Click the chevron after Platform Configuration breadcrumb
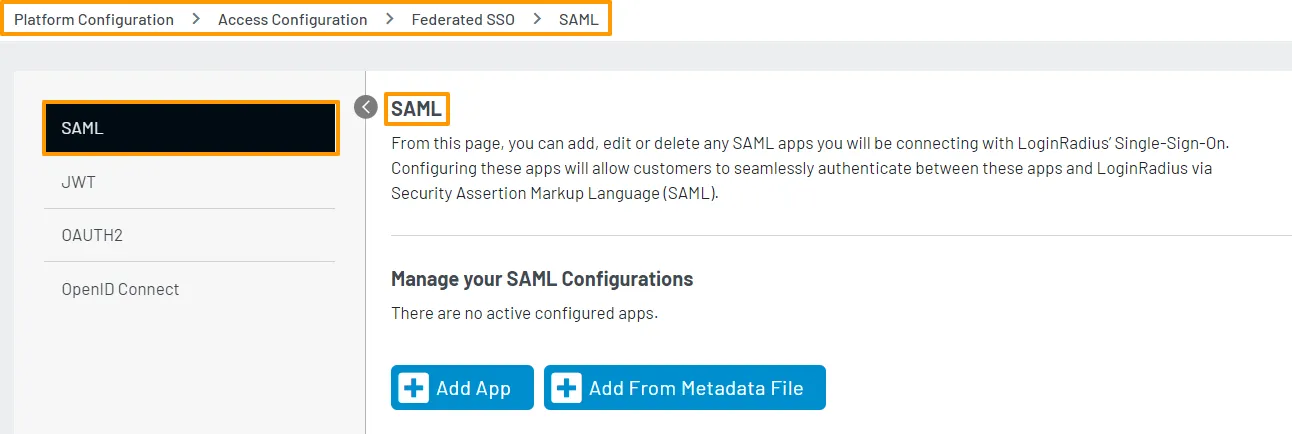 coord(196,19)
